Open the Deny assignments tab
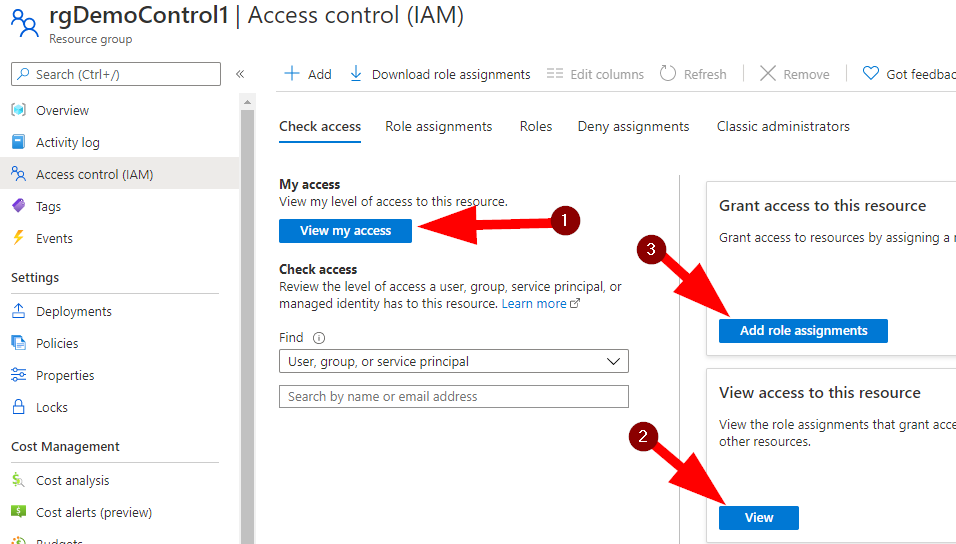This screenshot has height=544, width=956. (633, 126)
